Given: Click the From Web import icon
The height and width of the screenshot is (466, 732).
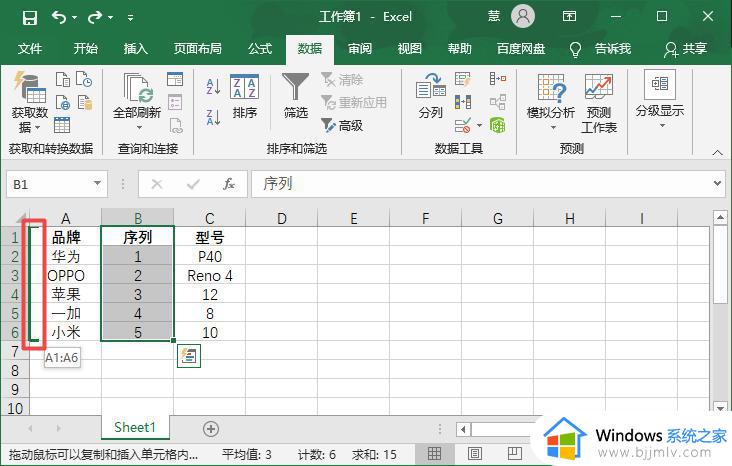Looking at the screenshot, I should 63,102.
